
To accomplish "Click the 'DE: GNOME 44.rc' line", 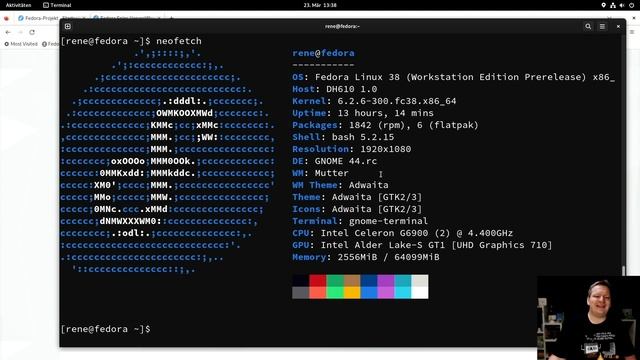I will pos(335,161).
